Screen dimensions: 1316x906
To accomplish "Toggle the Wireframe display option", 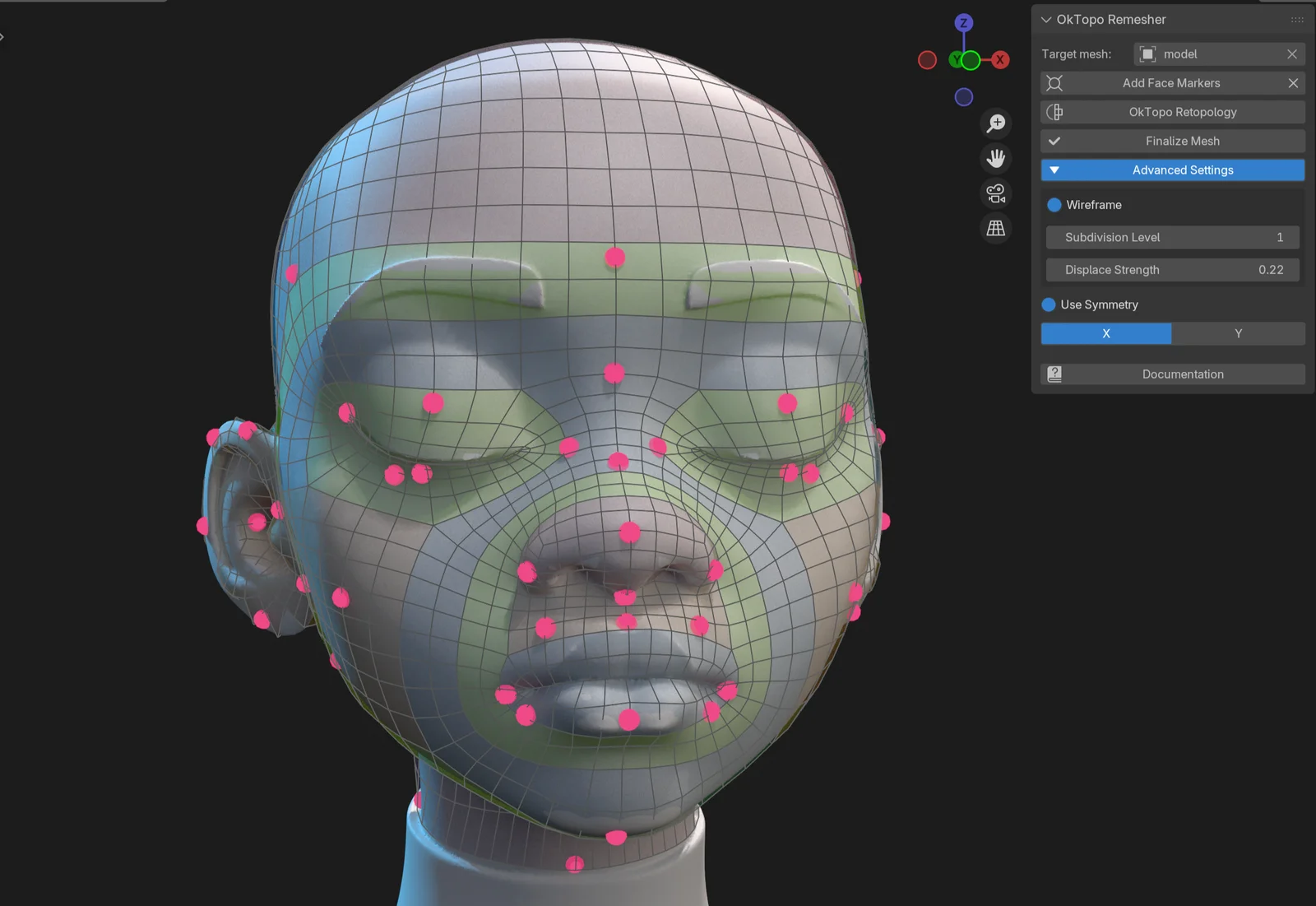I will click(x=1050, y=205).
